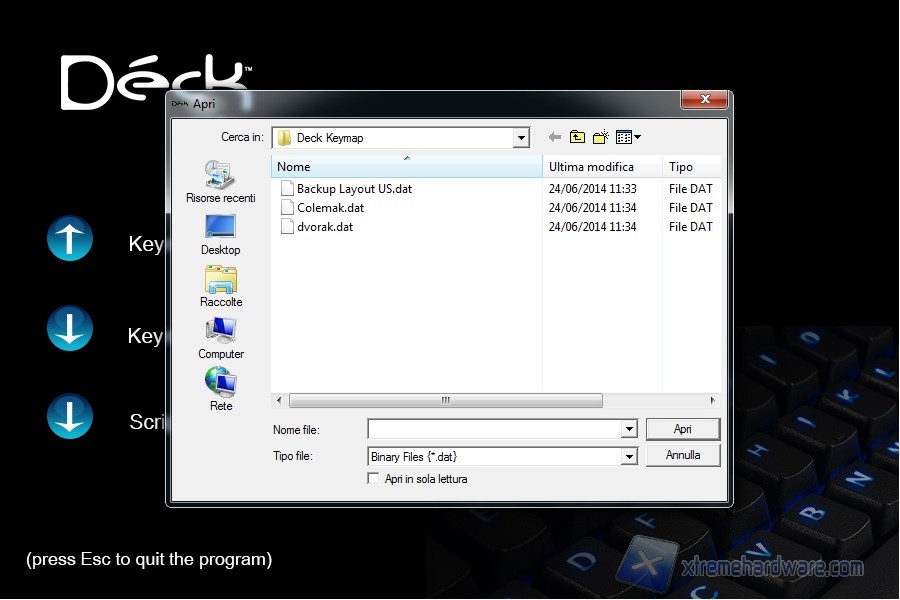
Task: Open Rete network location
Action: [220, 390]
